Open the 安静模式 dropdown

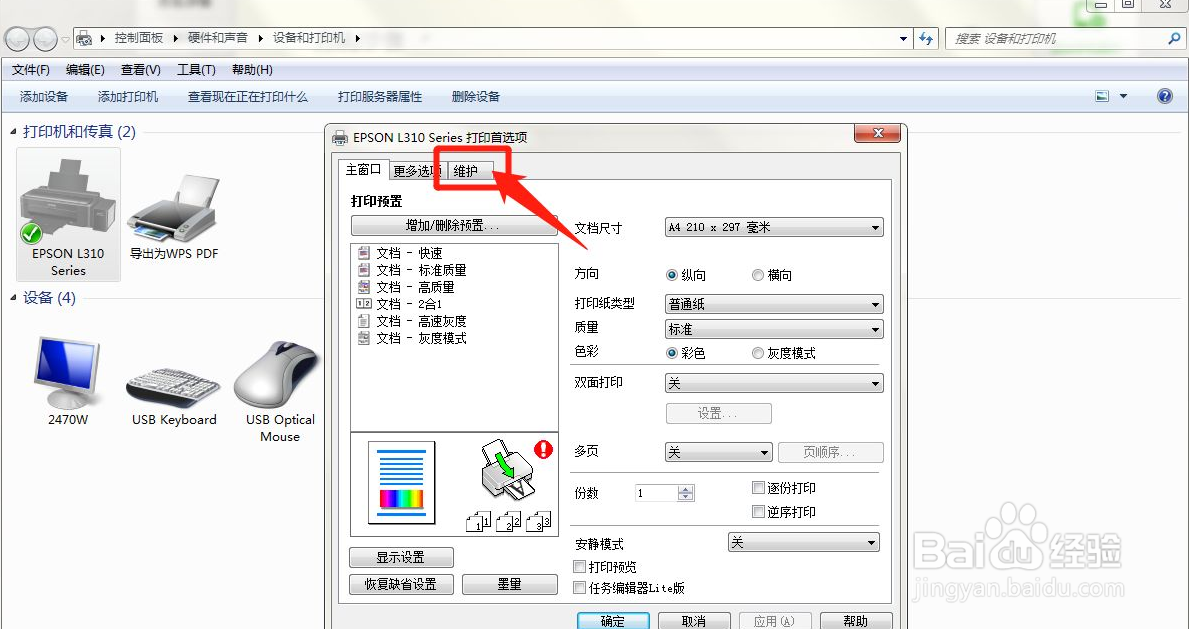point(803,543)
